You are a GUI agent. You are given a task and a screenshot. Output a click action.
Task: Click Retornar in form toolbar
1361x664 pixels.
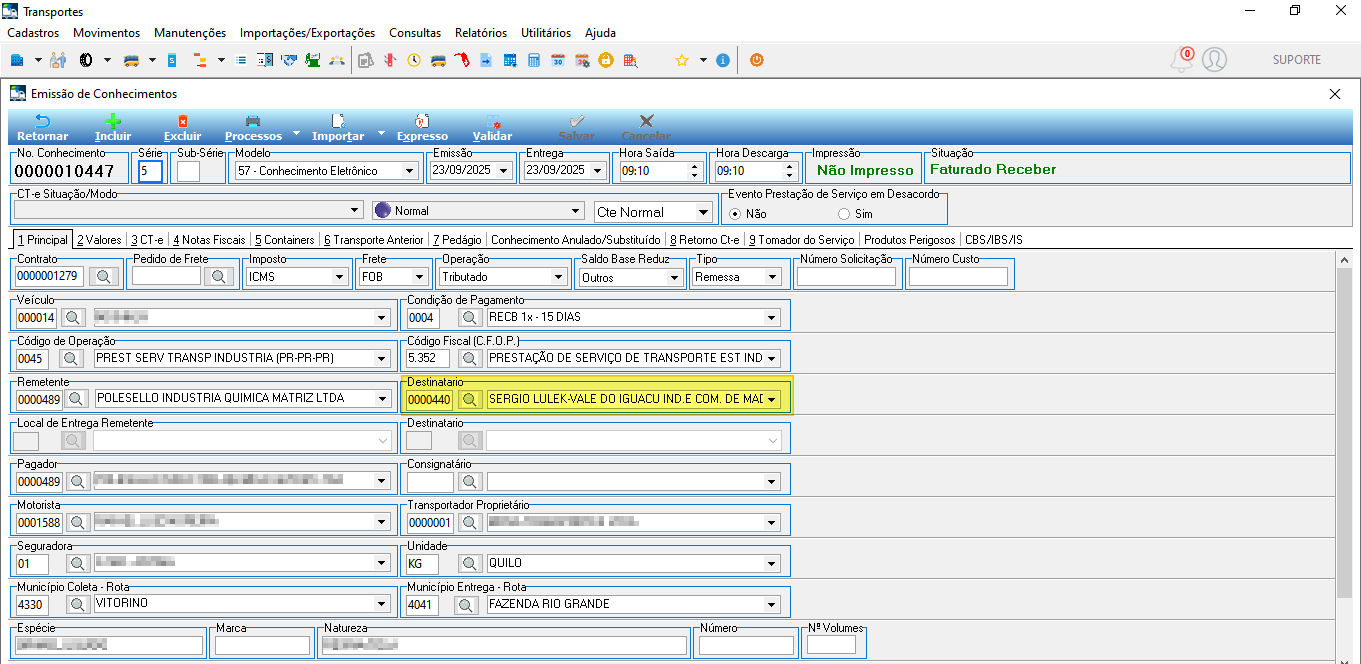click(x=43, y=128)
